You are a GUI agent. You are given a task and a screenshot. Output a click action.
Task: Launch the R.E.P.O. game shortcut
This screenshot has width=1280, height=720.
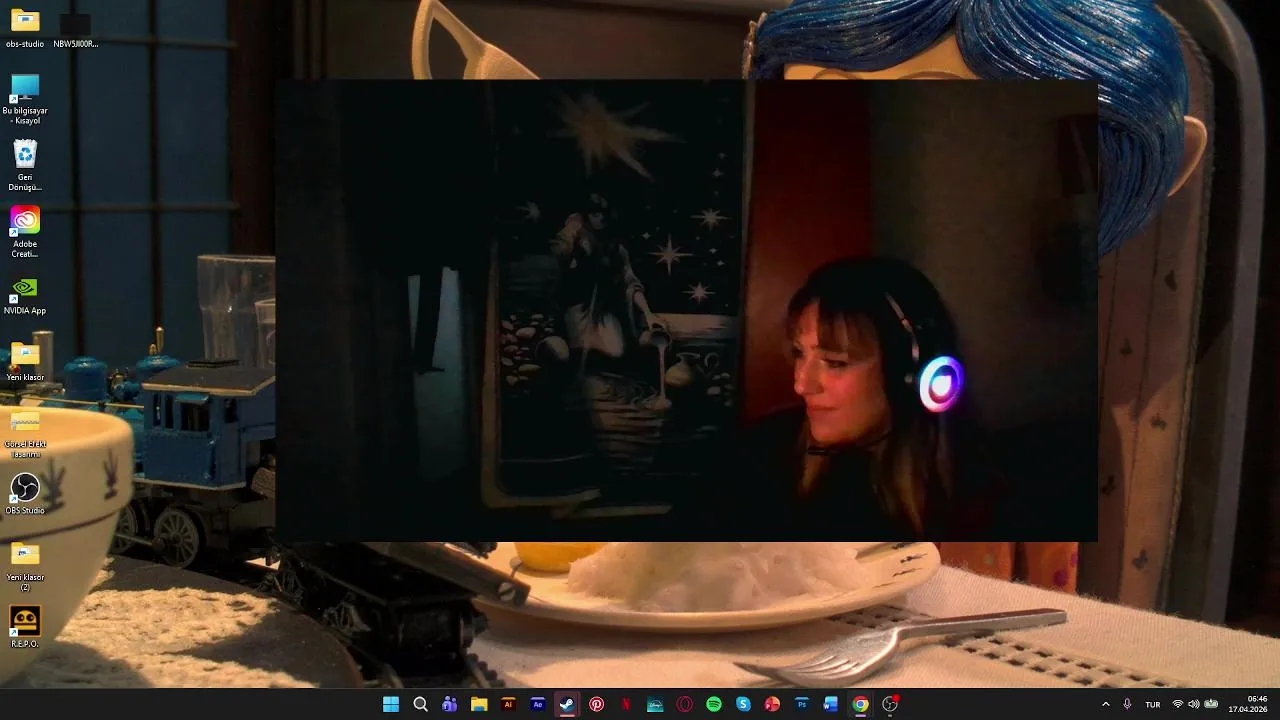pyautogui.click(x=25, y=628)
